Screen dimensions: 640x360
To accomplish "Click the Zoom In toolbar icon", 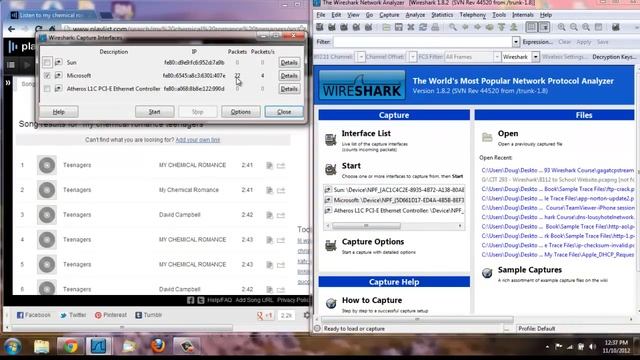I will (562, 27).
